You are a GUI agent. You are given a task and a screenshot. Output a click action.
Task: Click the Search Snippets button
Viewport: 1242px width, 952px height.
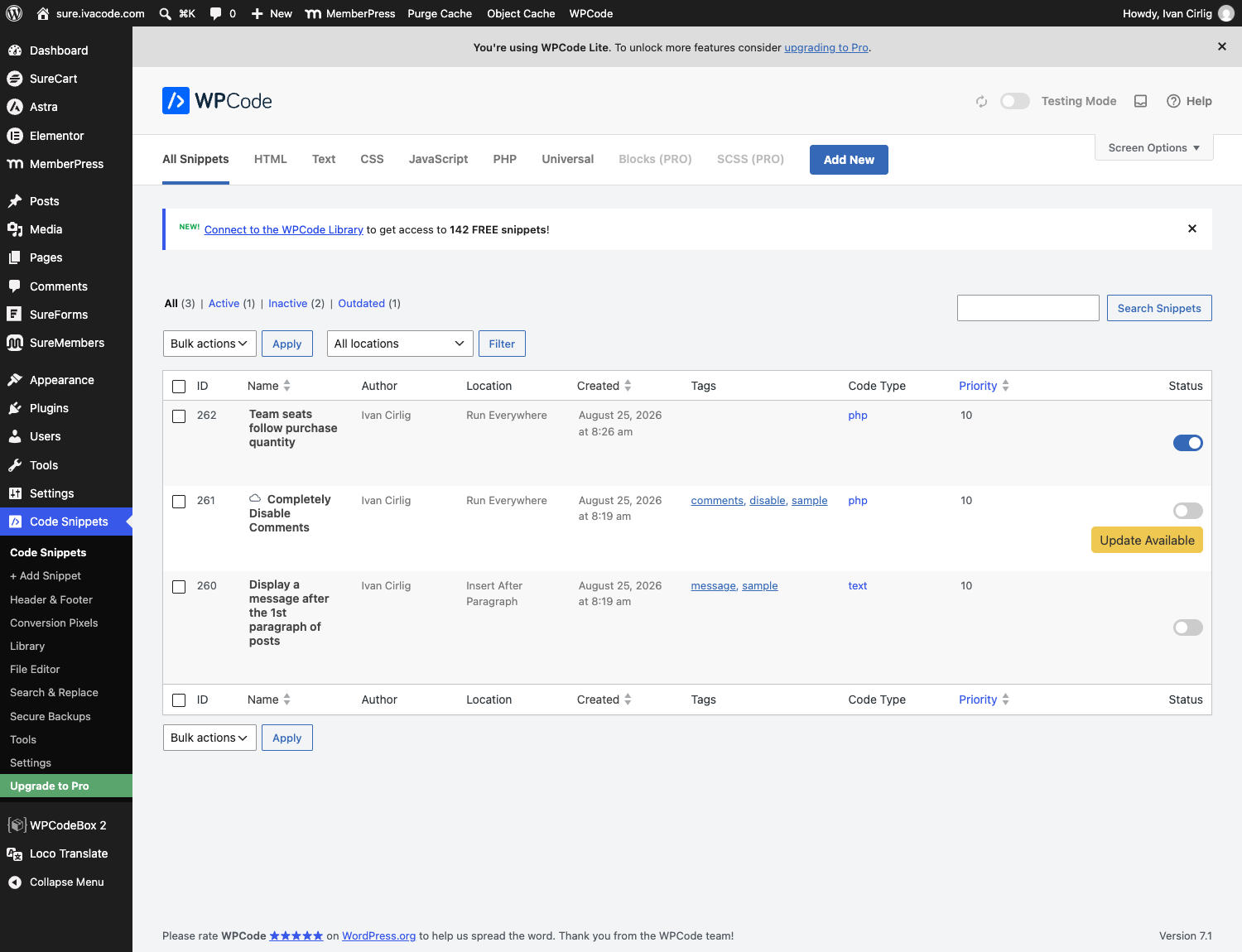1159,308
